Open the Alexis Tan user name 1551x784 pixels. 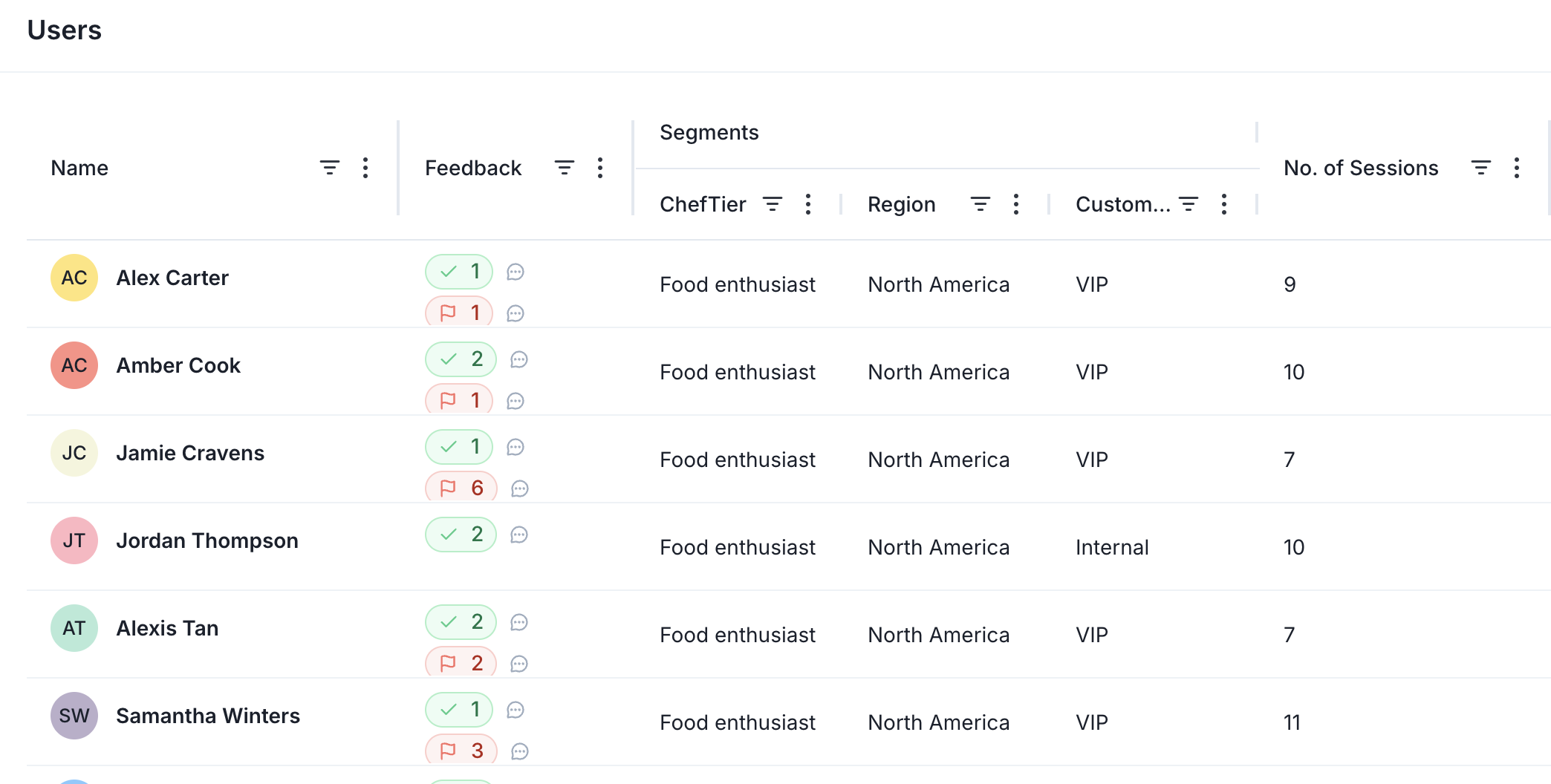(167, 628)
